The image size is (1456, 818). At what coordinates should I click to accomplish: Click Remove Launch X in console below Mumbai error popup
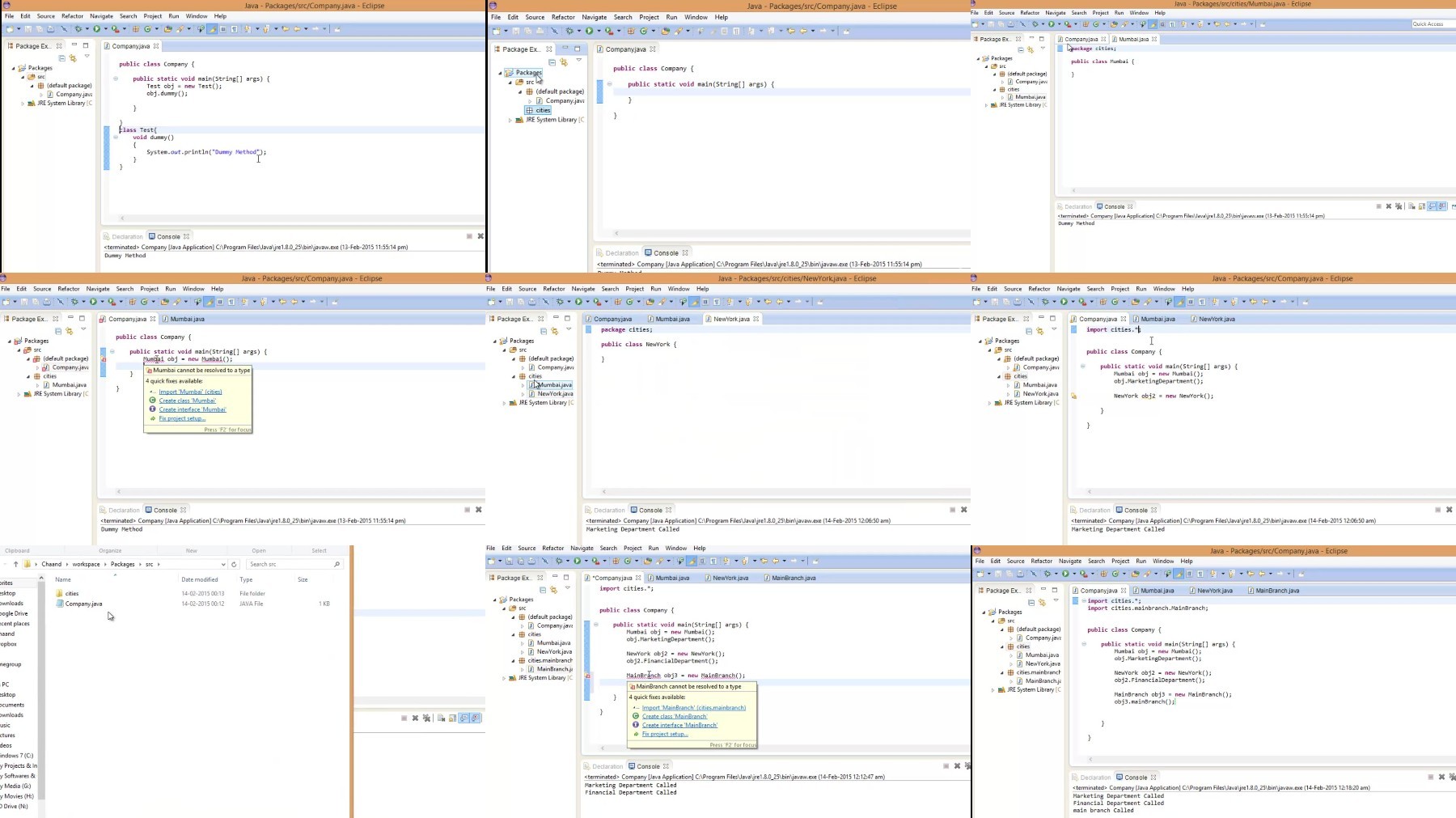tap(478, 510)
